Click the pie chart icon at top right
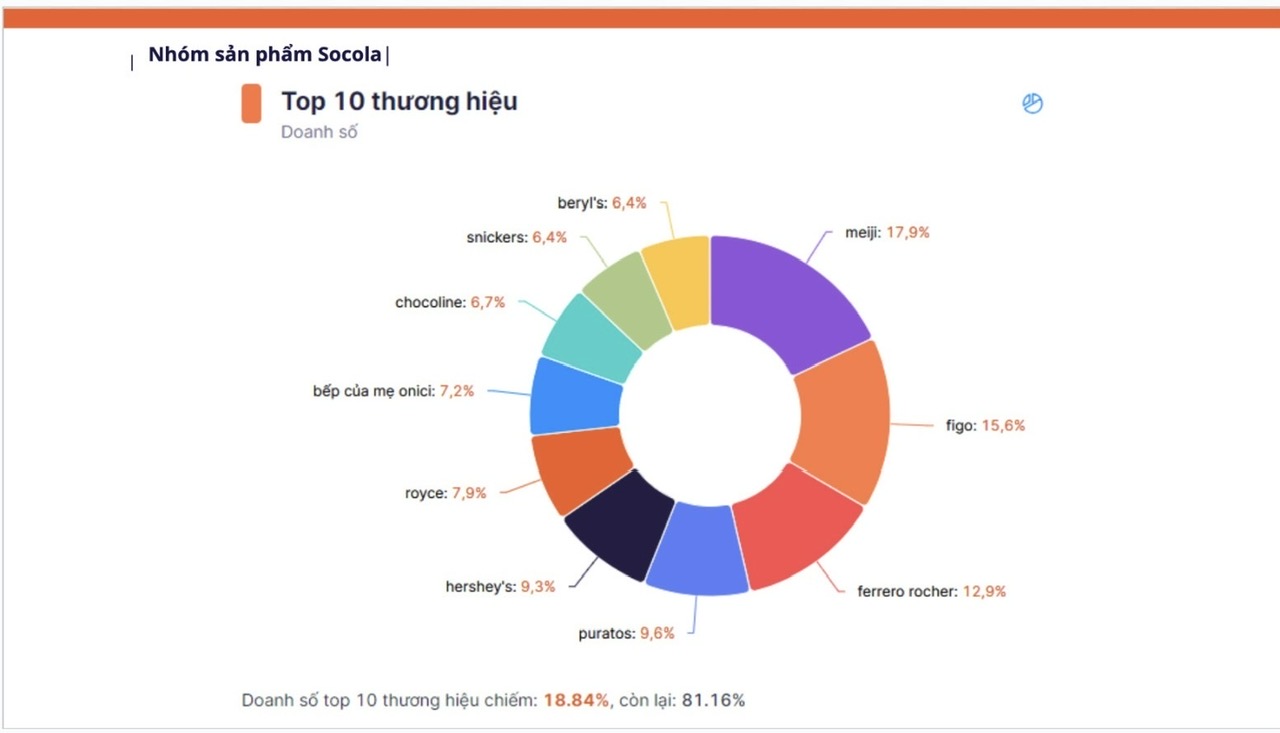Viewport: 1280px width, 733px height. (x=1033, y=103)
